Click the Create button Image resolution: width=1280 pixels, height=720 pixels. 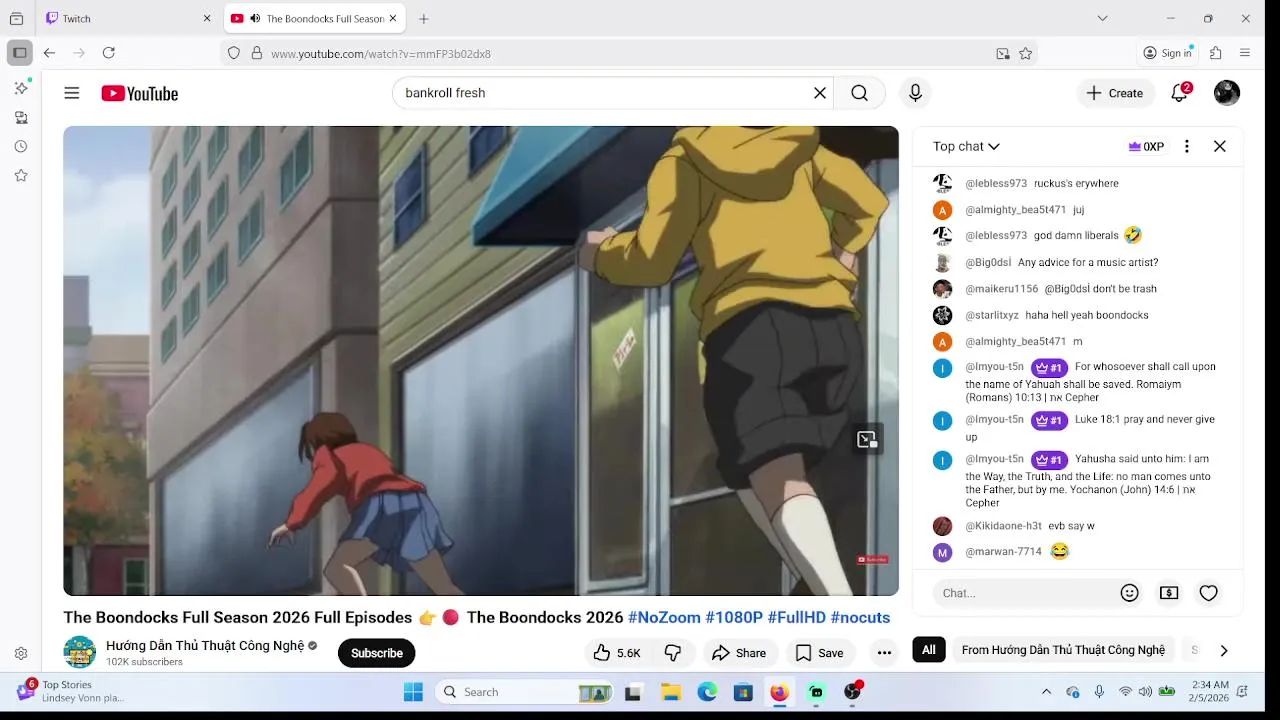click(1116, 93)
